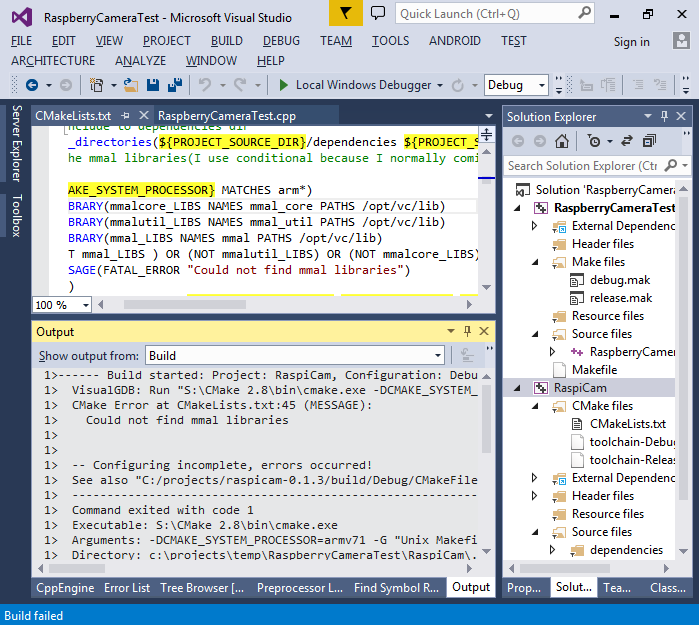Open the ARCHITECTURE menu
The width and height of the screenshot is (699, 625).
53,61
